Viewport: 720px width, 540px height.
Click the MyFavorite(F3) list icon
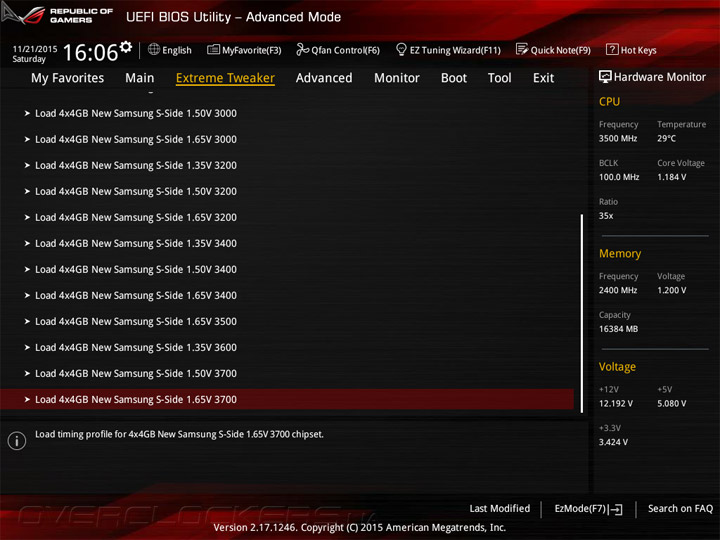tap(213, 50)
